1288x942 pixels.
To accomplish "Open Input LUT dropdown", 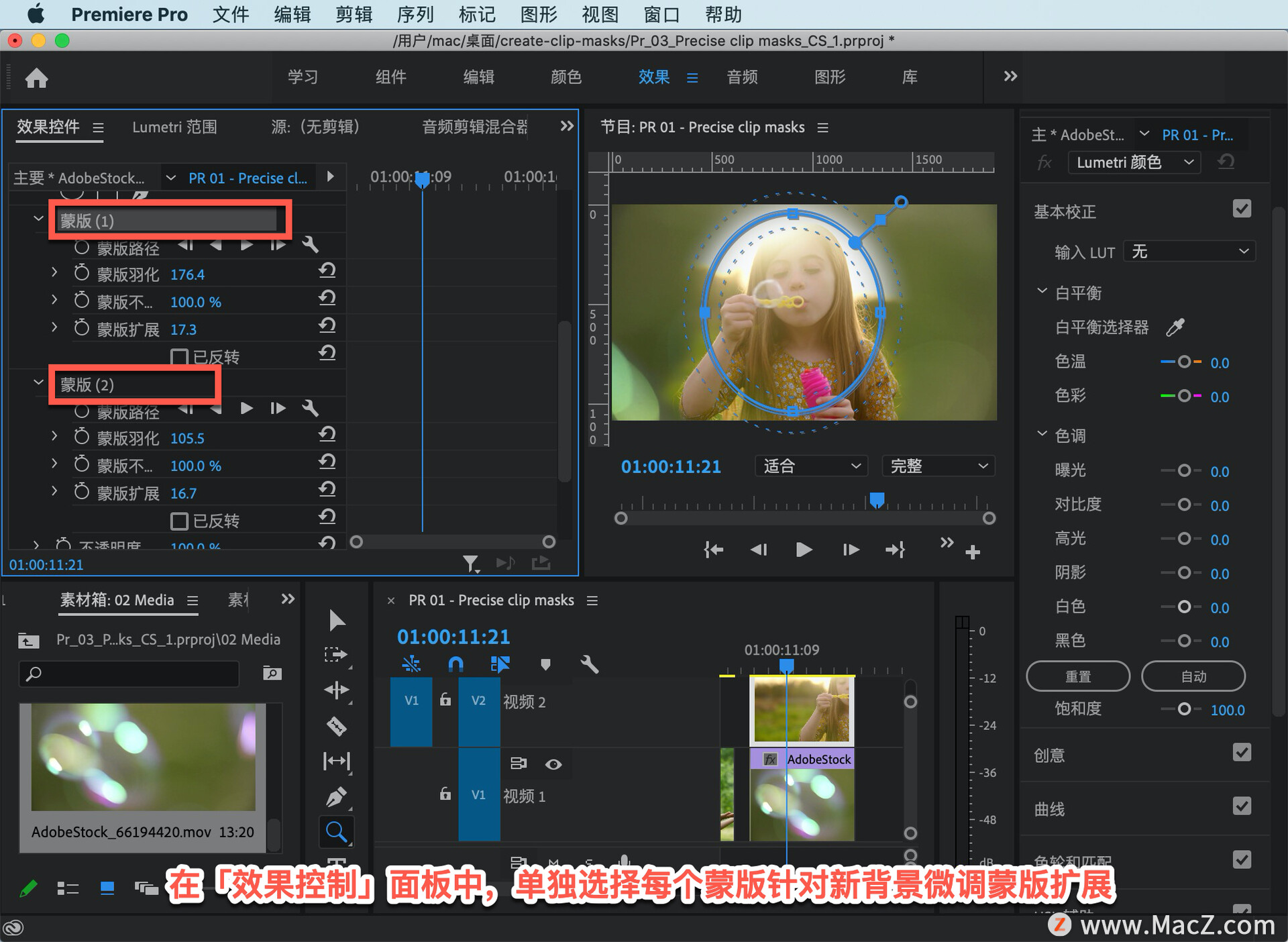I will pos(1189,251).
